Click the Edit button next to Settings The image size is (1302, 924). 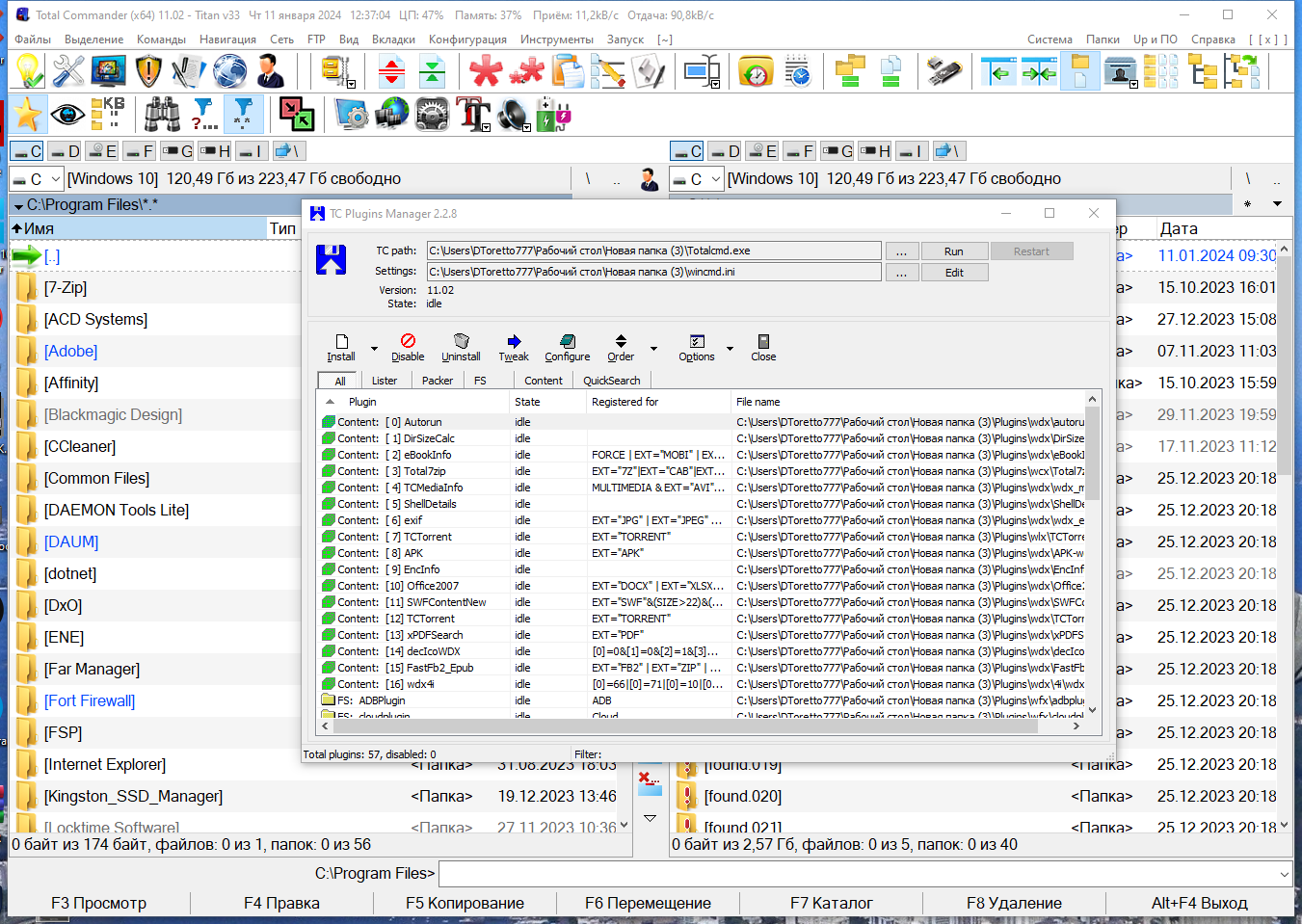(953, 273)
